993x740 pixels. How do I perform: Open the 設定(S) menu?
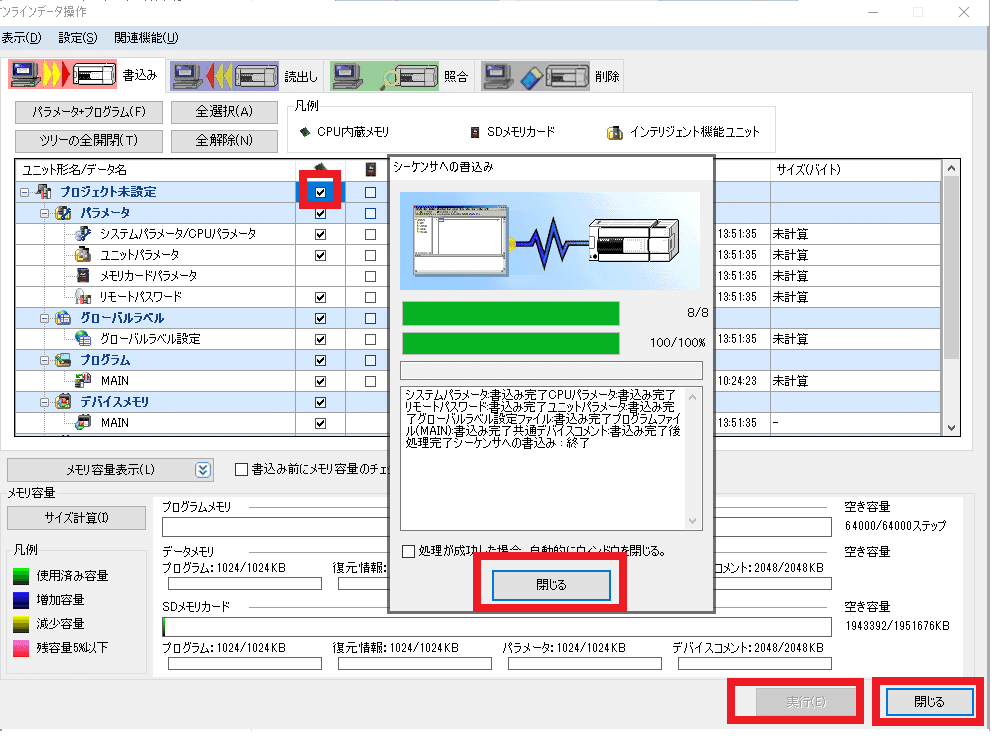pos(78,37)
